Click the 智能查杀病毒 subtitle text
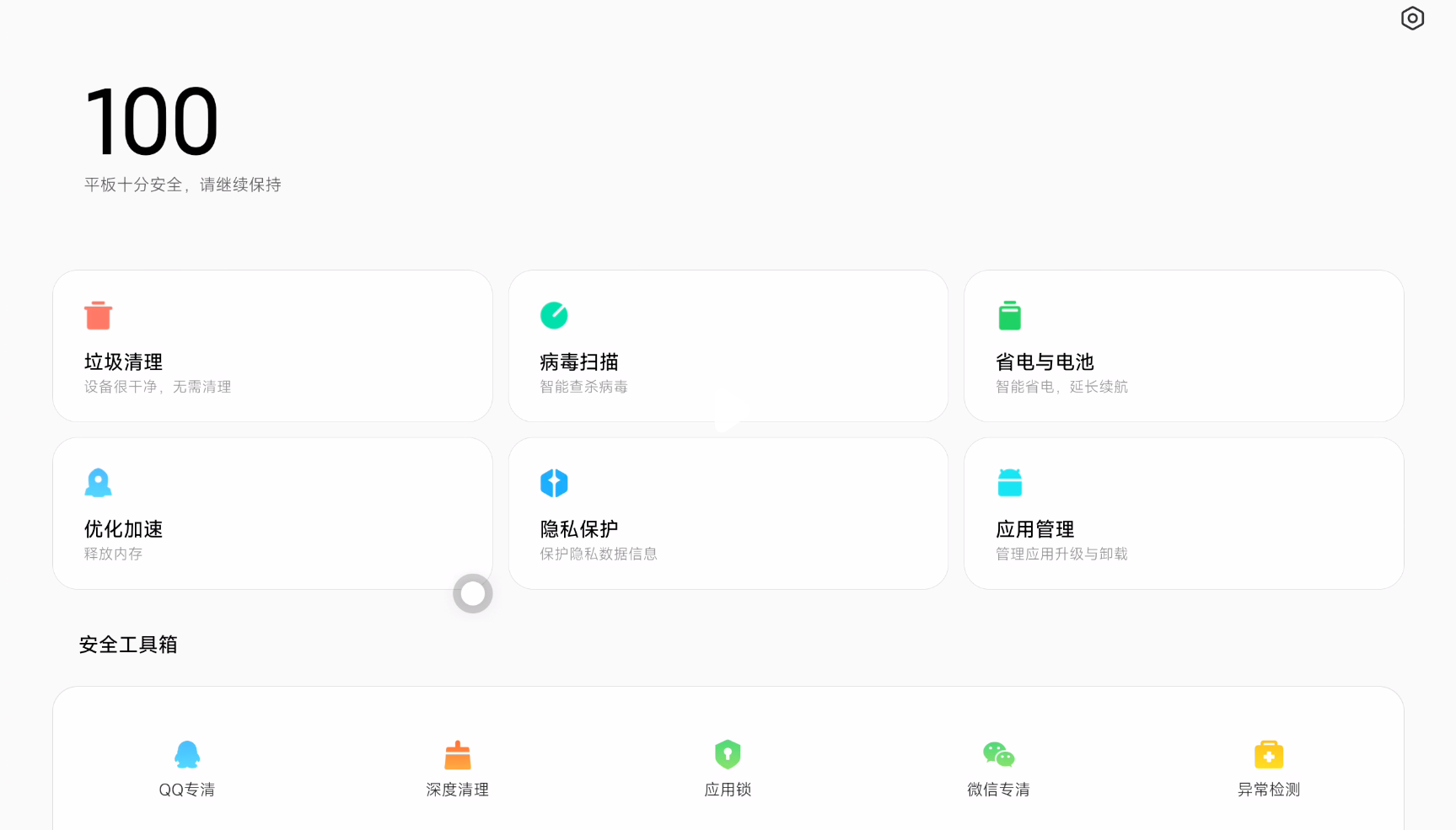This screenshot has width=1456, height=830. [x=583, y=387]
